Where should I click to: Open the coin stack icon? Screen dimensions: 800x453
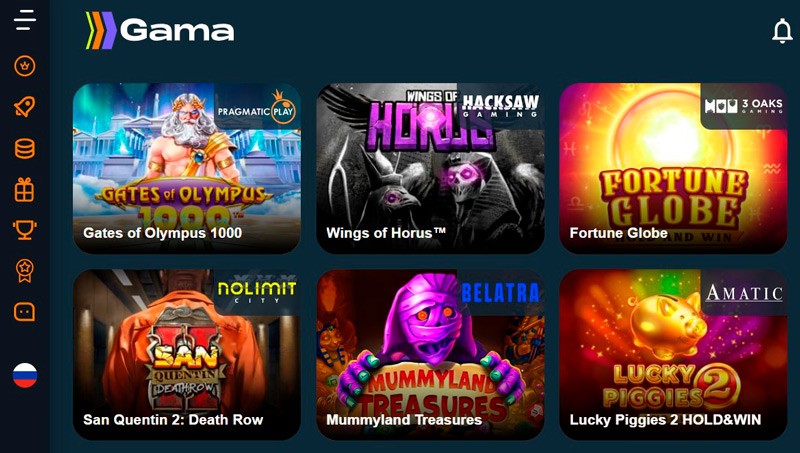pos(25,148)
